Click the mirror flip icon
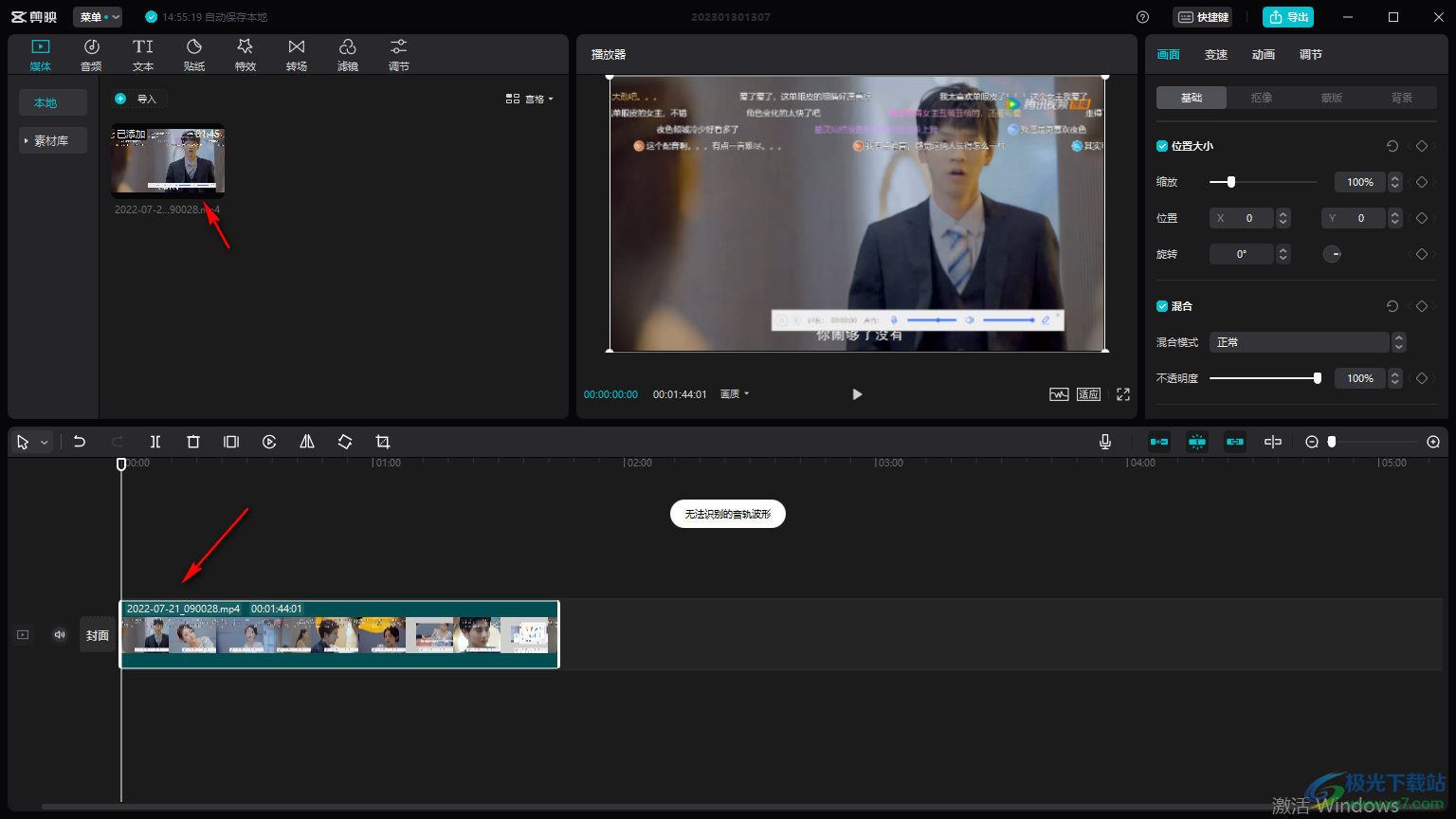This screenshot has height=819, width=1456. click(307, 442)
